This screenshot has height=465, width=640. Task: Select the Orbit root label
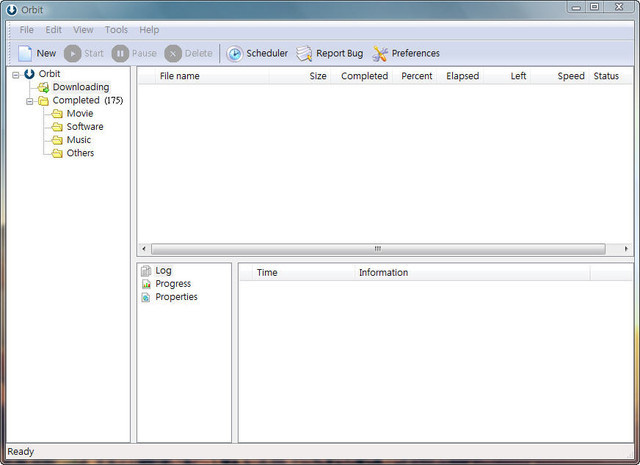pos(49,74)
